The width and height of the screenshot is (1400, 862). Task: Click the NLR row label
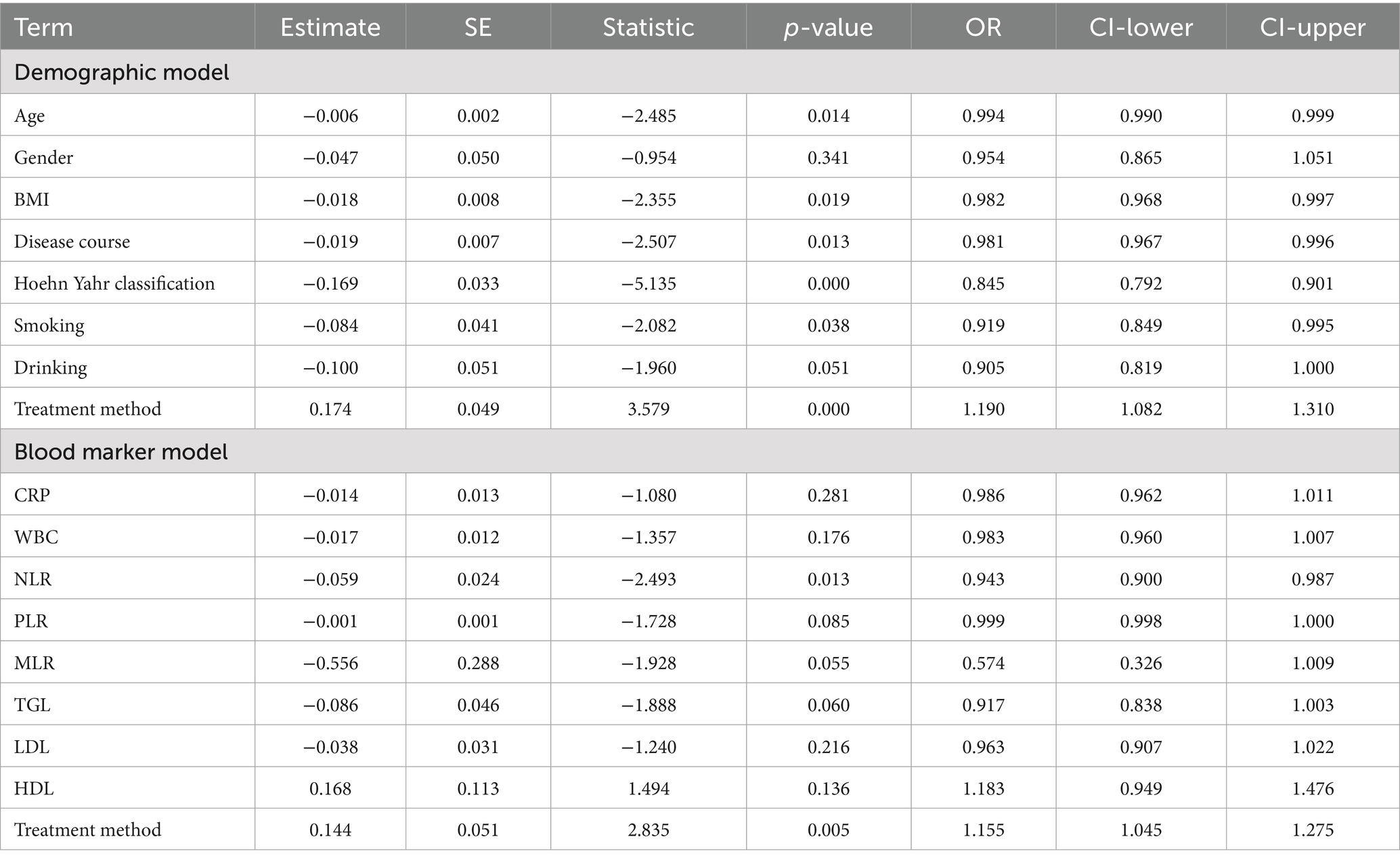click(32, 579)
